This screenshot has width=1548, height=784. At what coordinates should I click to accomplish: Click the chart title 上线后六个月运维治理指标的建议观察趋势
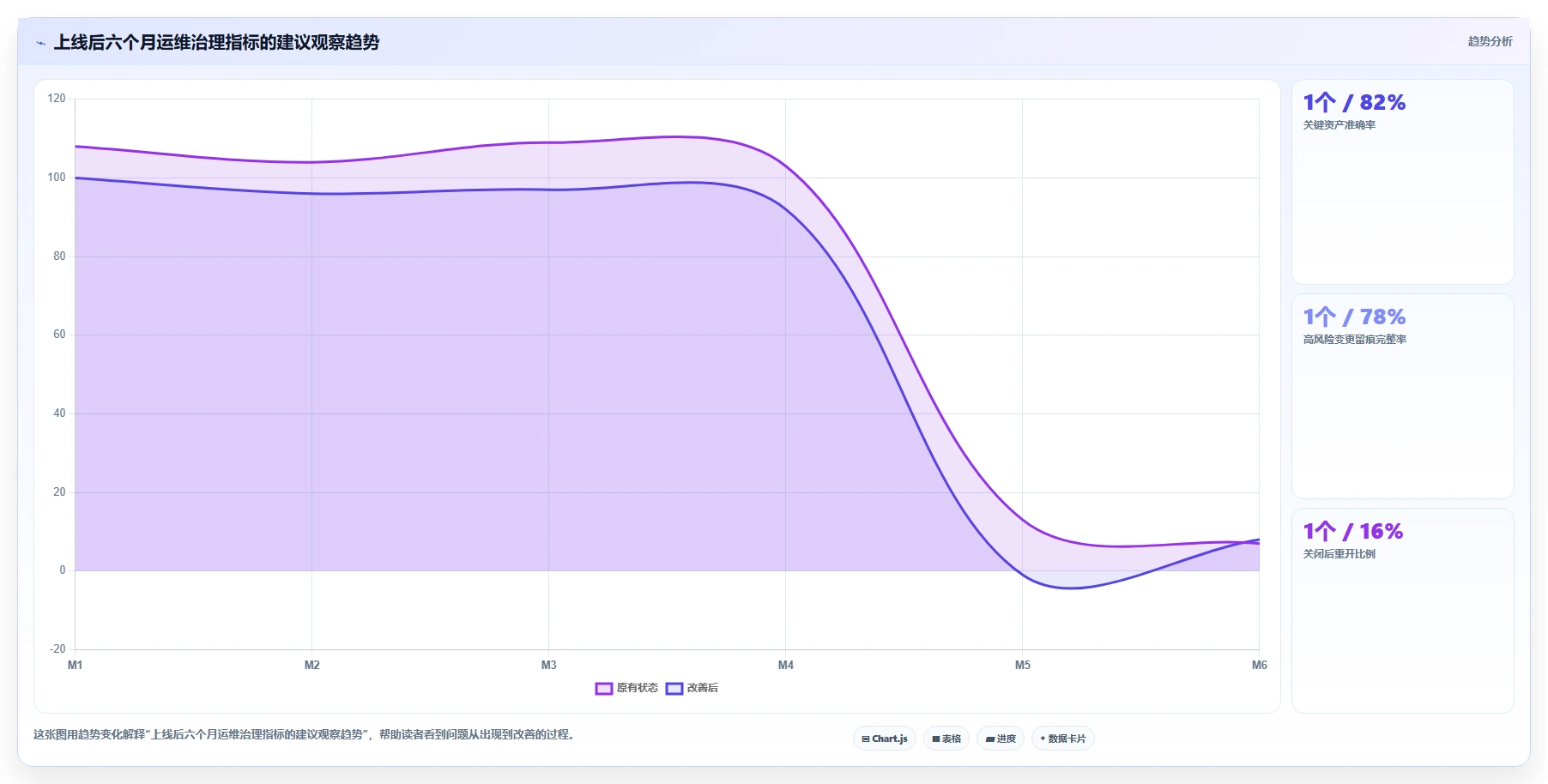(216, 42)
